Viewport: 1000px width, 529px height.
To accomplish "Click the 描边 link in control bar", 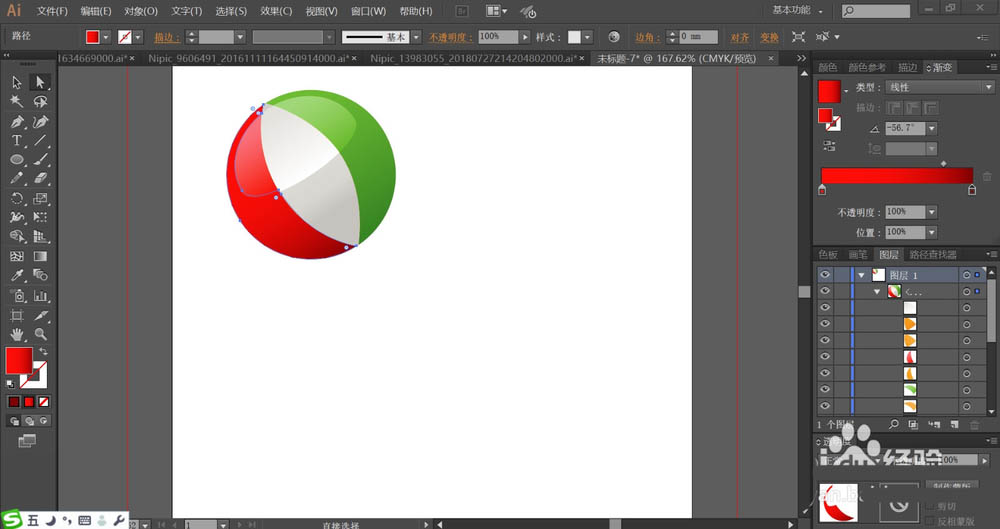I will point(167,37).
